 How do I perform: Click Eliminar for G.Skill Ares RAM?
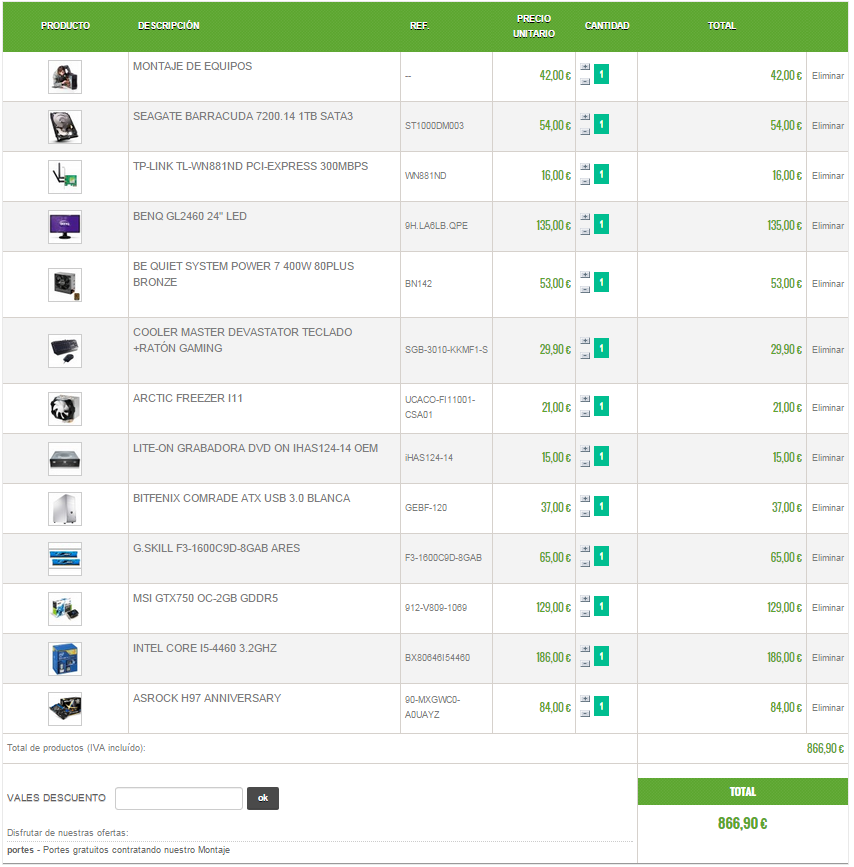[827, 558]
